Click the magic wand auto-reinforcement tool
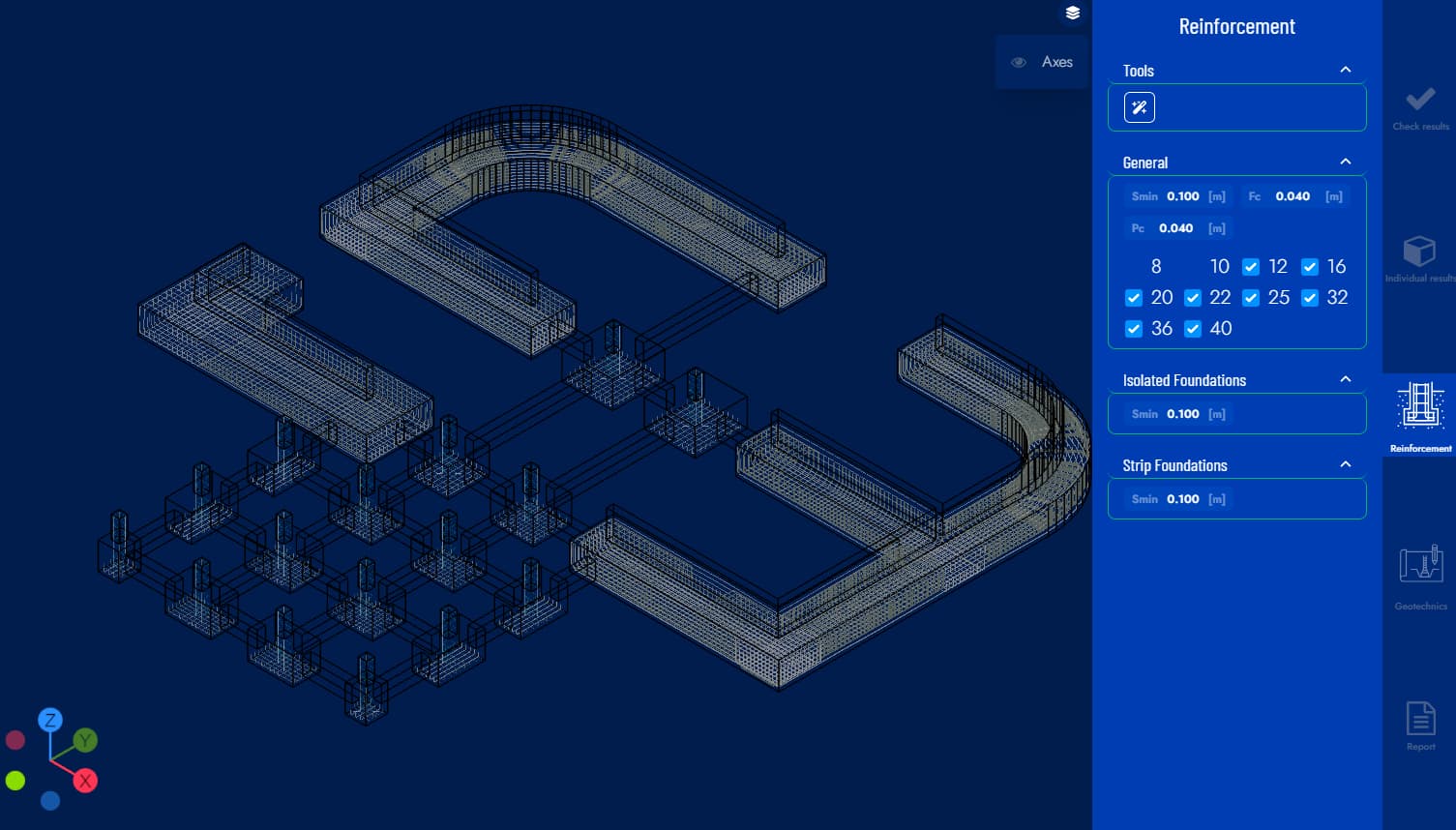This screenshot has width=1456, height=830. pos(1139,107)
